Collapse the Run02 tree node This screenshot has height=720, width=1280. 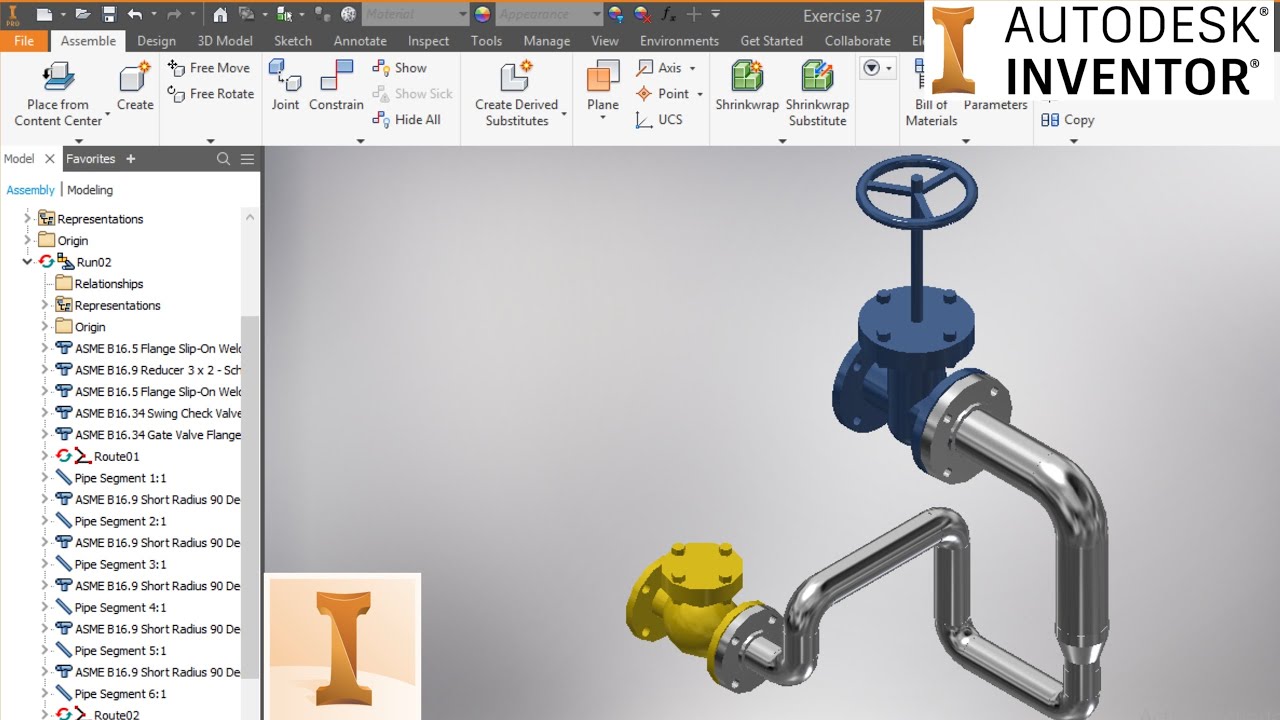27,262
